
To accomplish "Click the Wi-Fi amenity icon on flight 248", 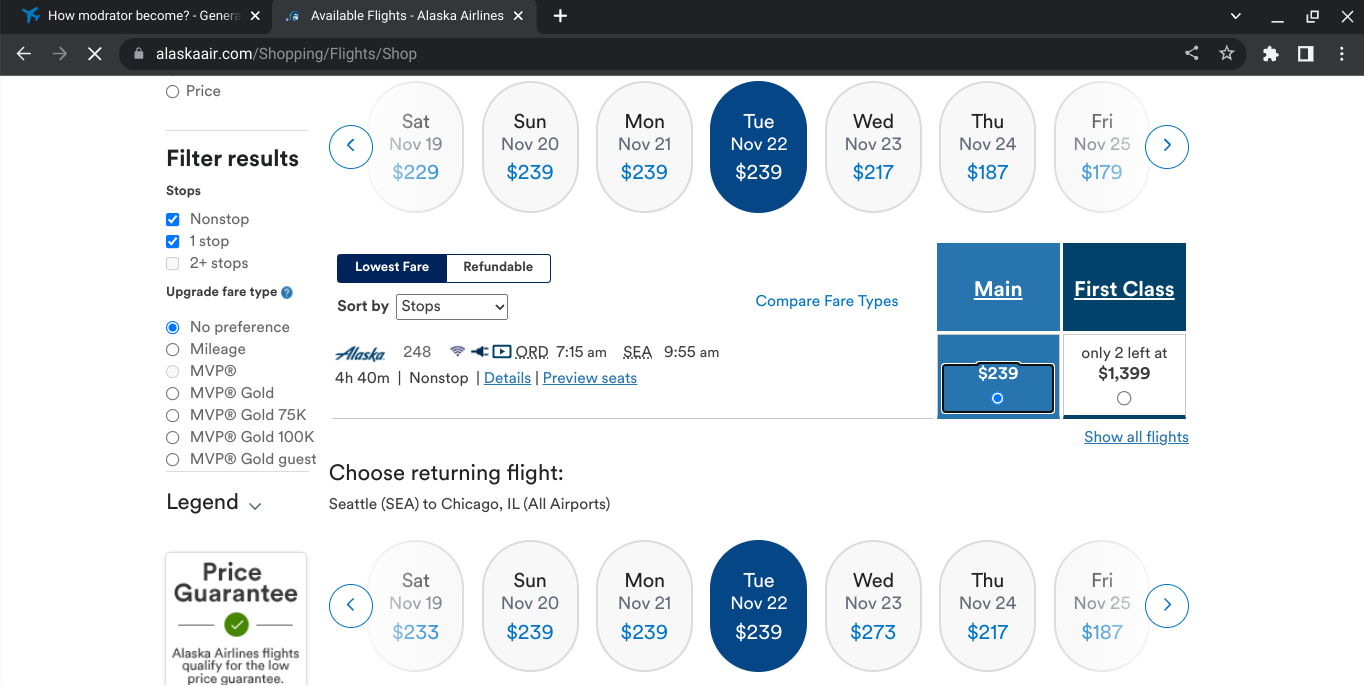I will click(457, 352).
